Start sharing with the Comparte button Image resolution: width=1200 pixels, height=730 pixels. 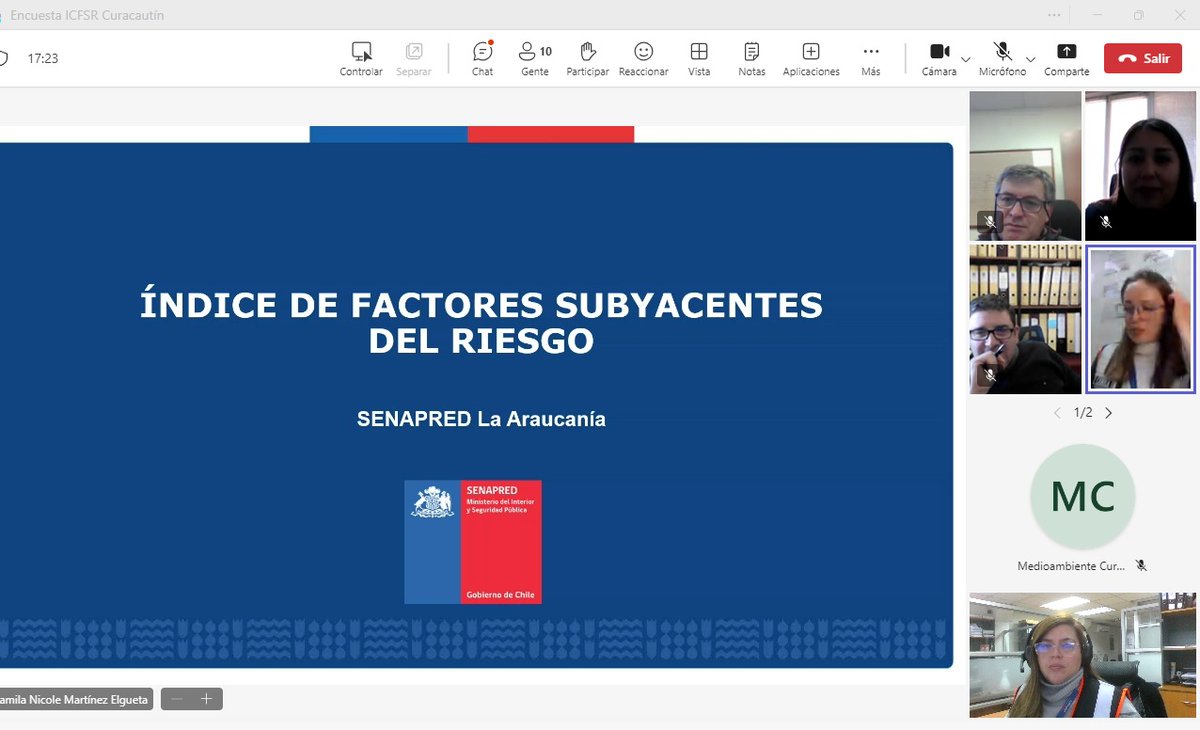coord(1067,59)
